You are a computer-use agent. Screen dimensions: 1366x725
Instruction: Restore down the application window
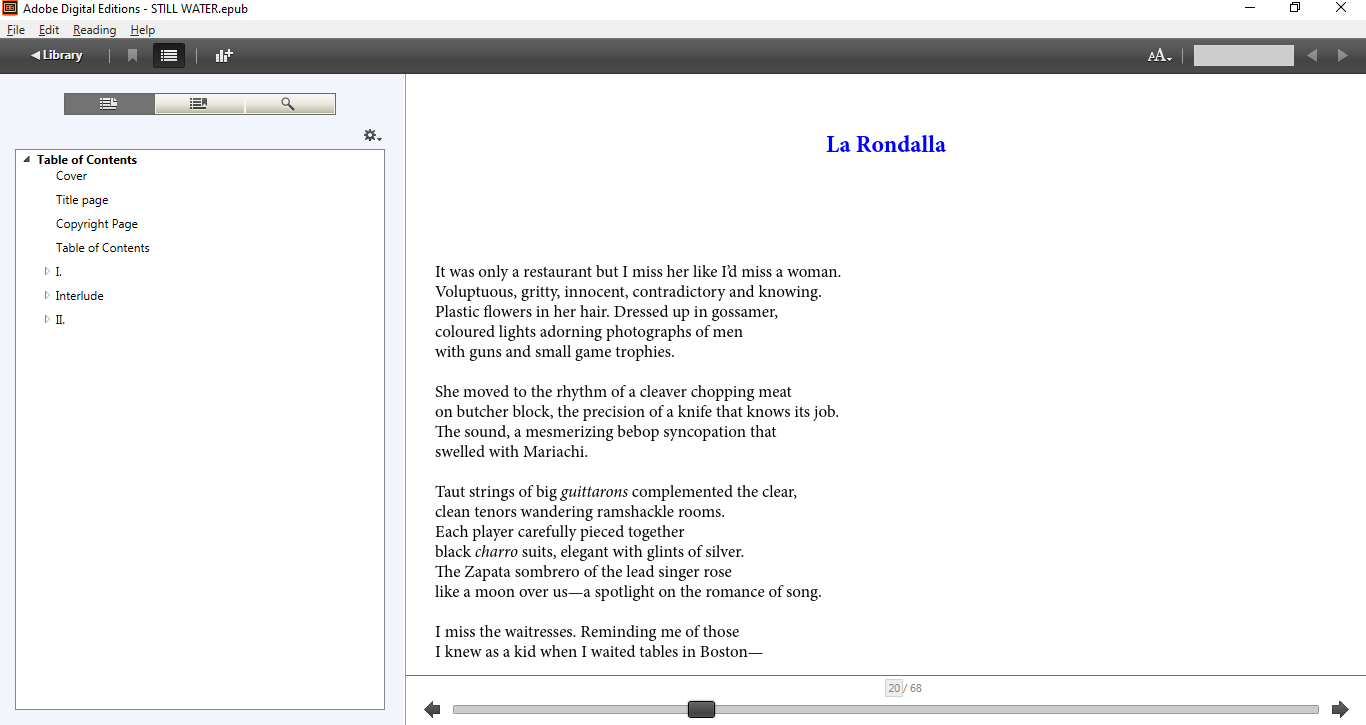pos(1295,8)
